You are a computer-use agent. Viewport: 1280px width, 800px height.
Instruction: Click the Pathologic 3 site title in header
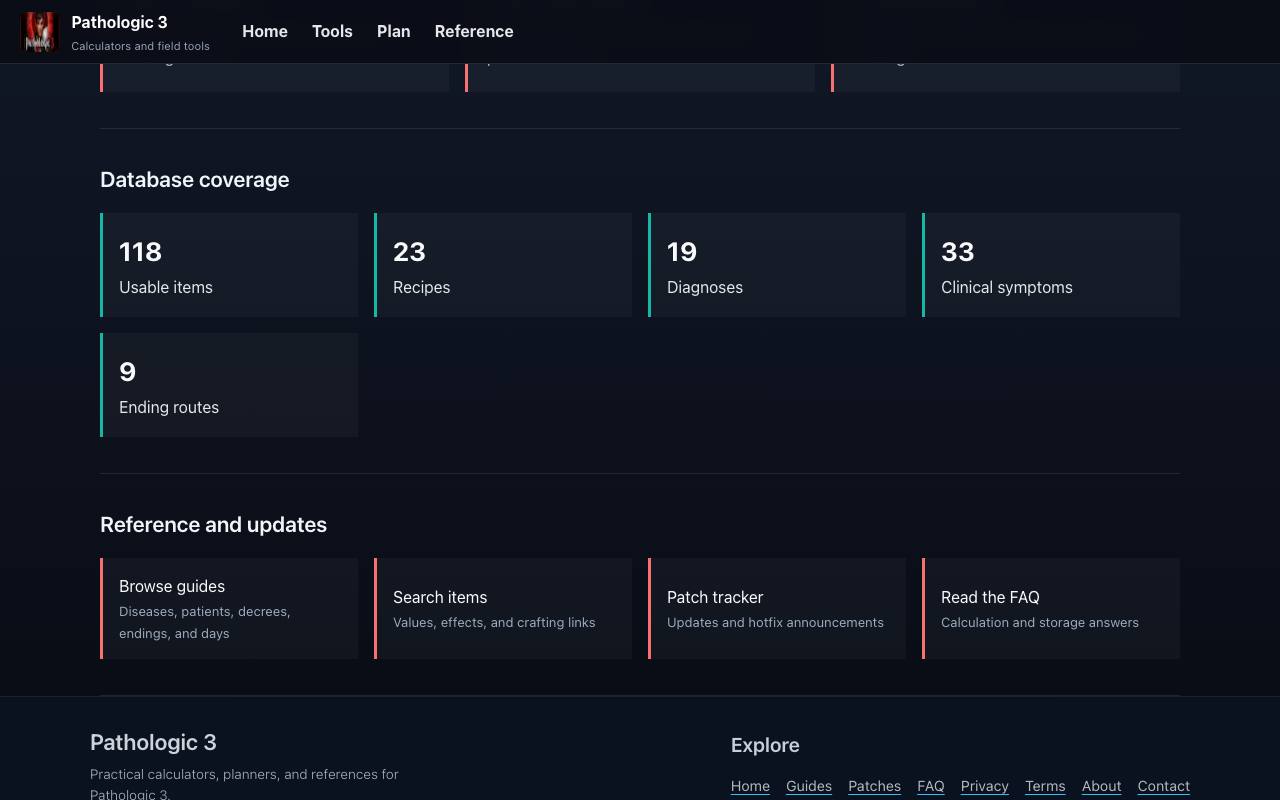click(119, 22)
